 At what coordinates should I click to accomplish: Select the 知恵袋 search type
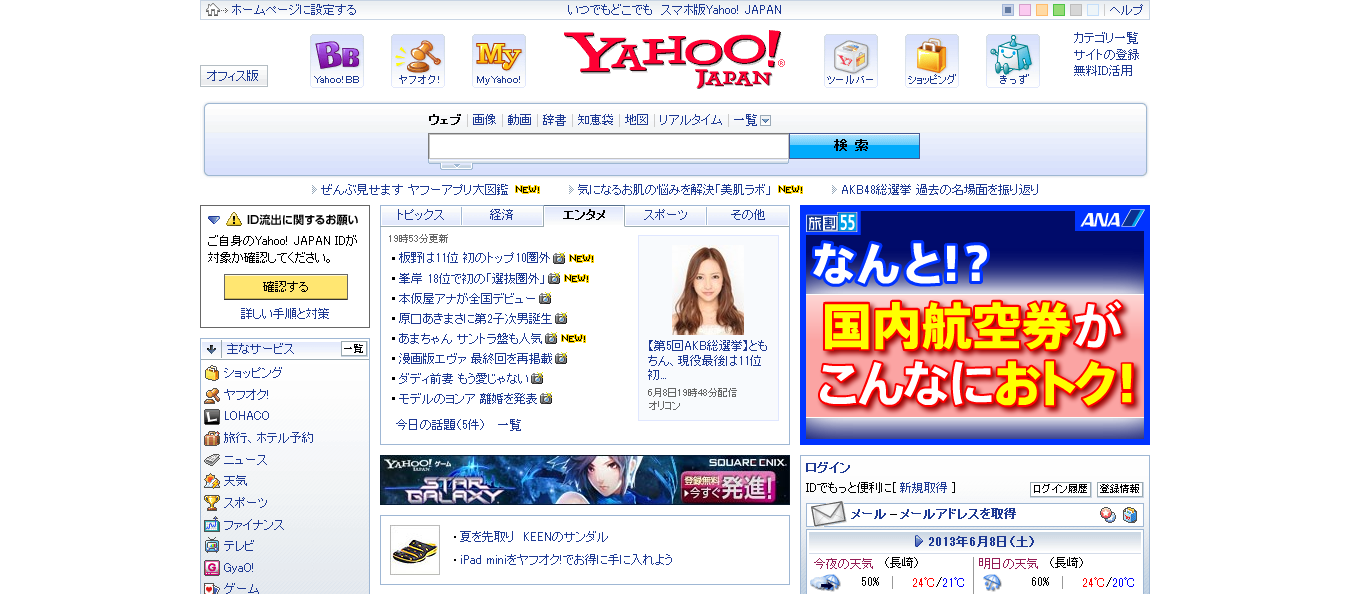(595, 120)
